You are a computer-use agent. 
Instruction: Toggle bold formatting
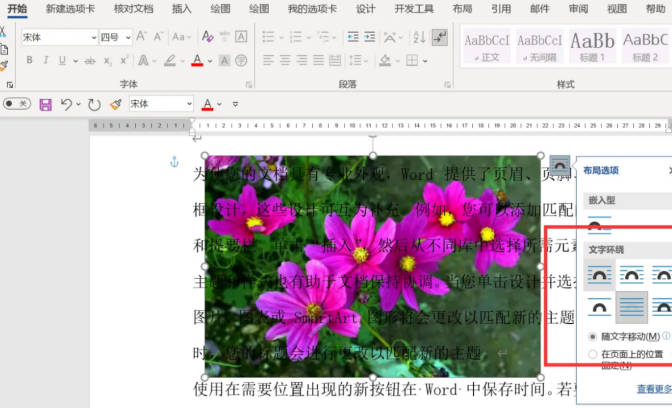coord(29,60)
